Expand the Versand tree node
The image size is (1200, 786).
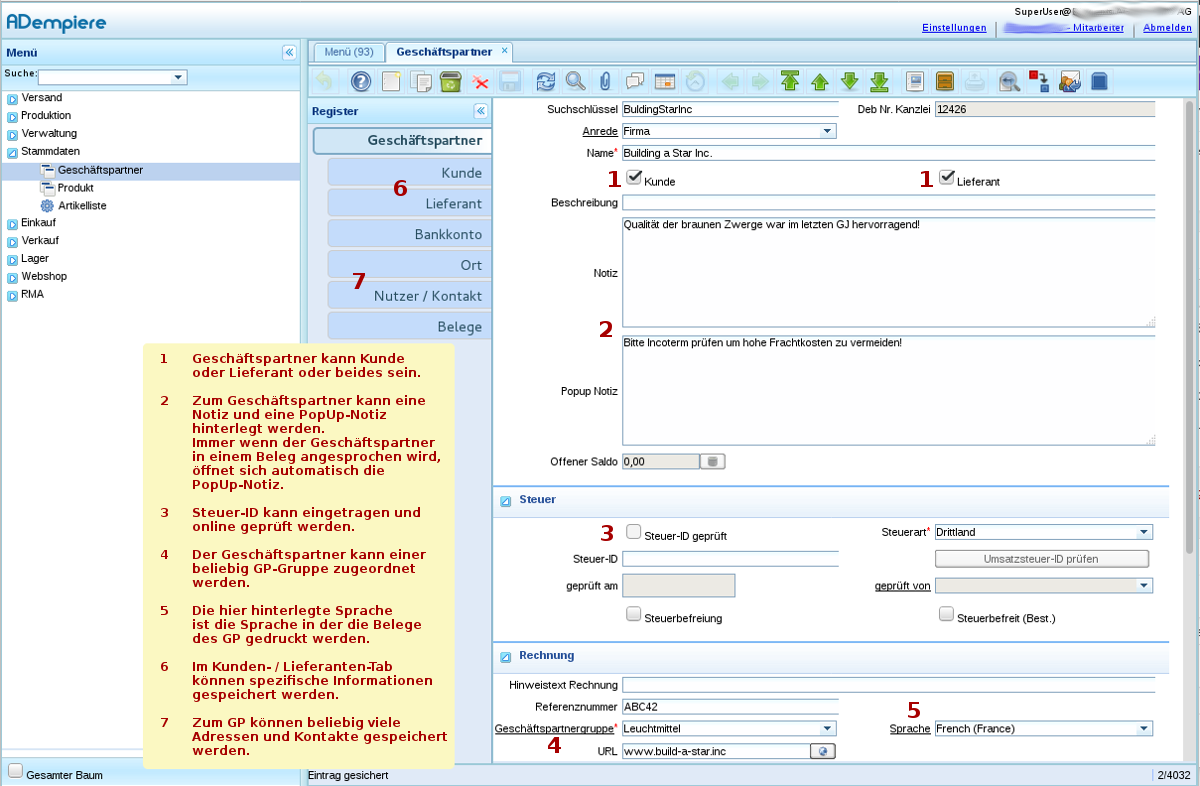point(12,98)
